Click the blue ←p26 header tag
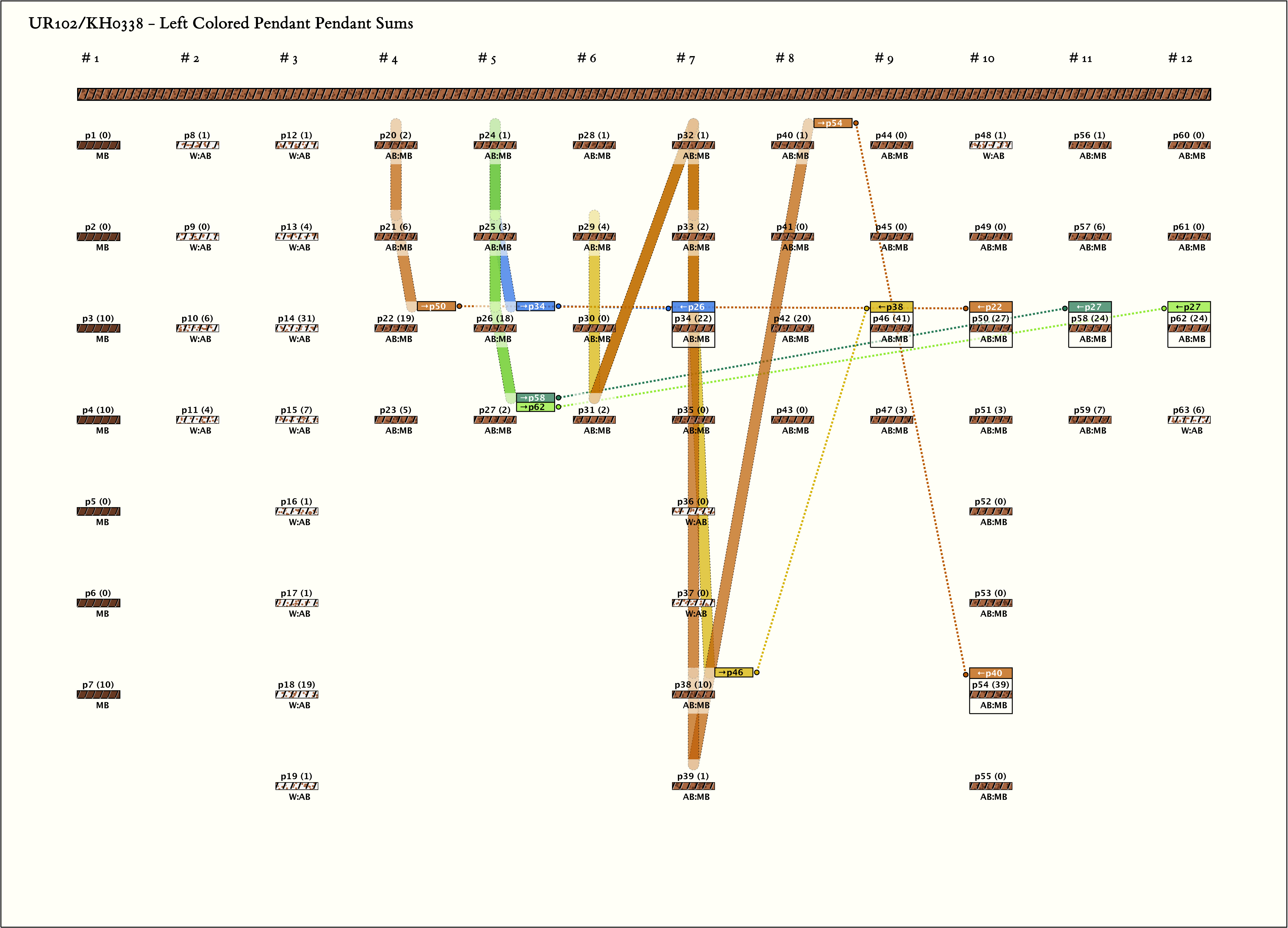This screenshot has height=928, width=1288. 693,307
